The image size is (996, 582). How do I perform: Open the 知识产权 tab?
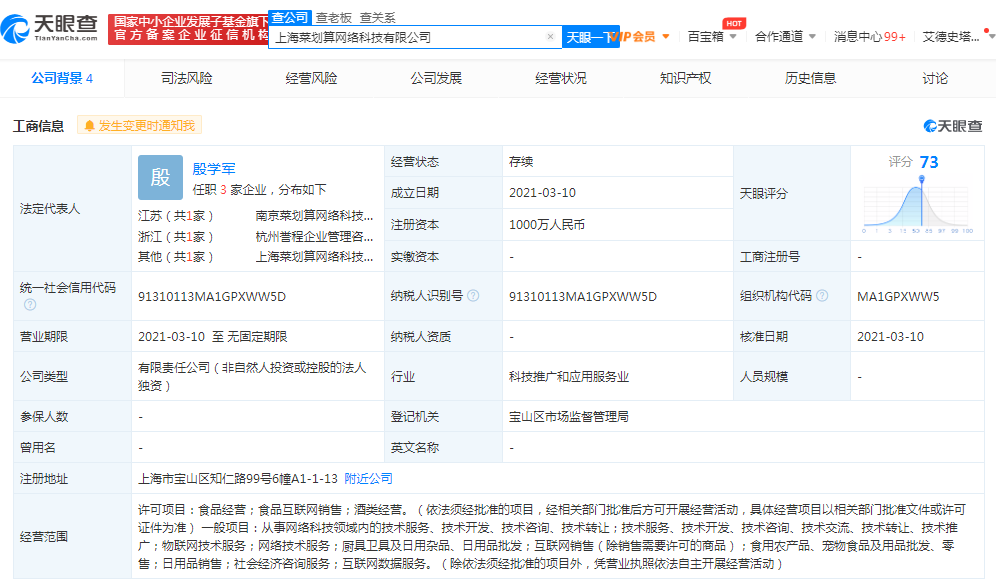pos(685,78)
